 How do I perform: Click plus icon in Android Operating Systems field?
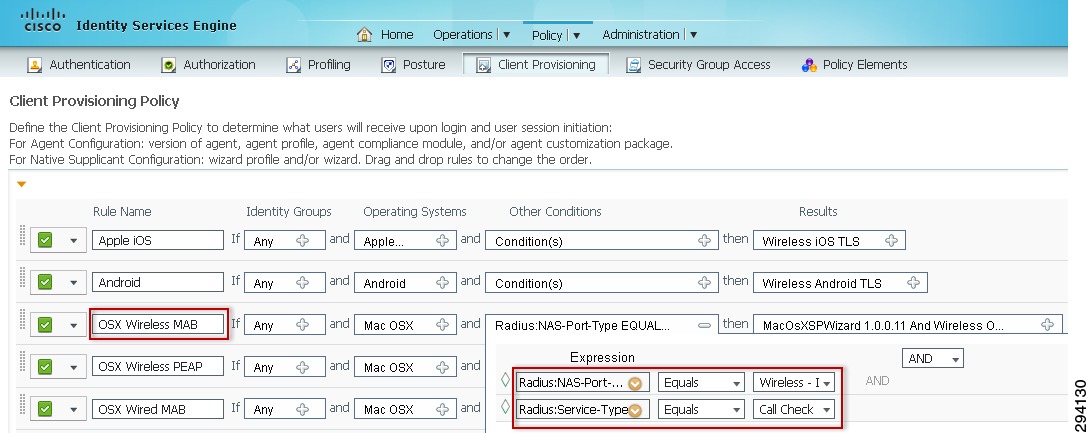pyautogui.click(x=442, y=282)
